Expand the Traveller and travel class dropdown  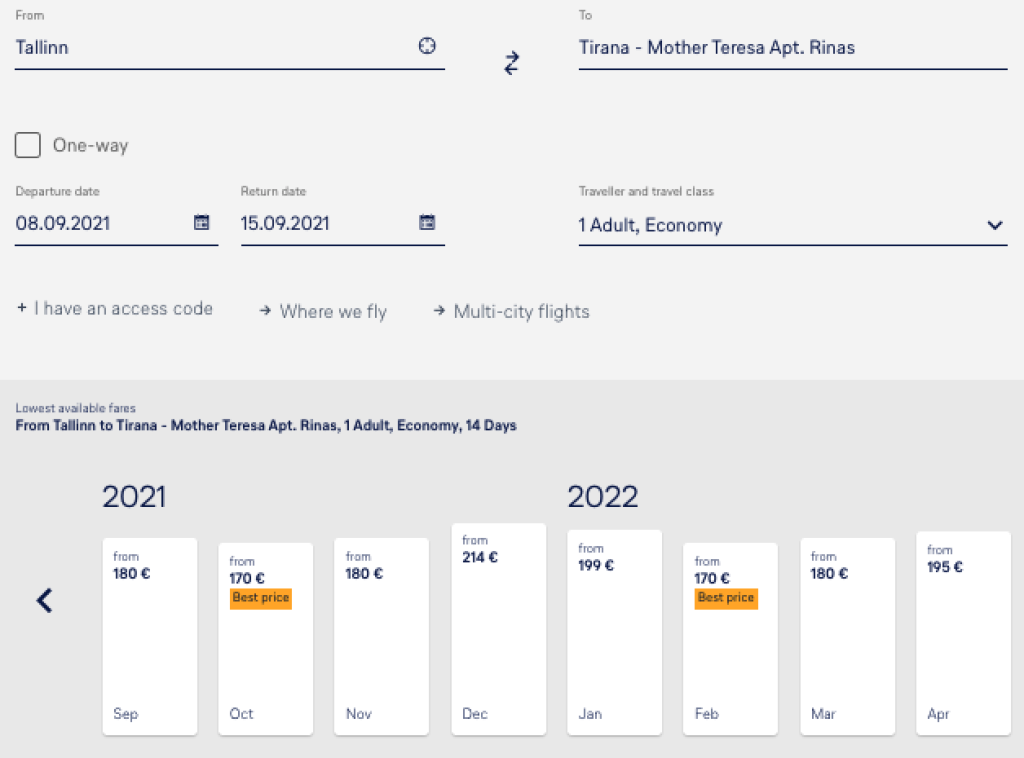[994, 225]
